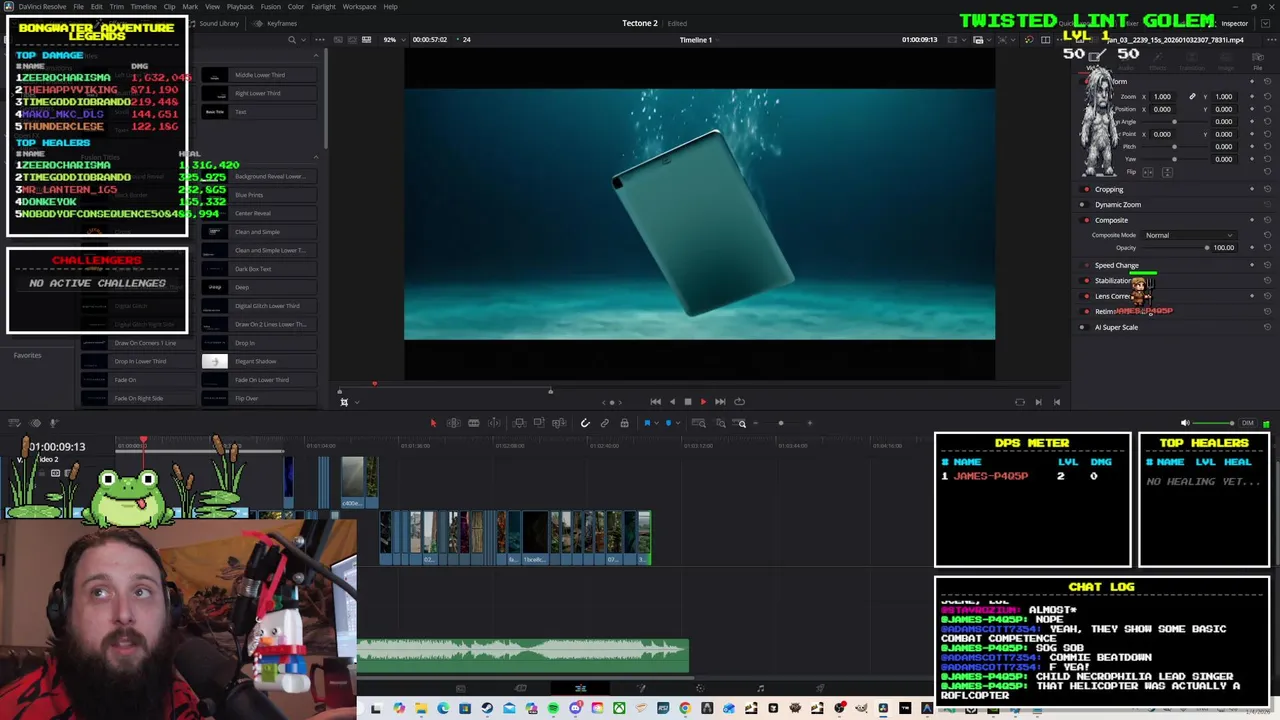The image size is (1280, 720).
Task: Click the Overwrite Clip timeline icon
Action: coord(539,423)
